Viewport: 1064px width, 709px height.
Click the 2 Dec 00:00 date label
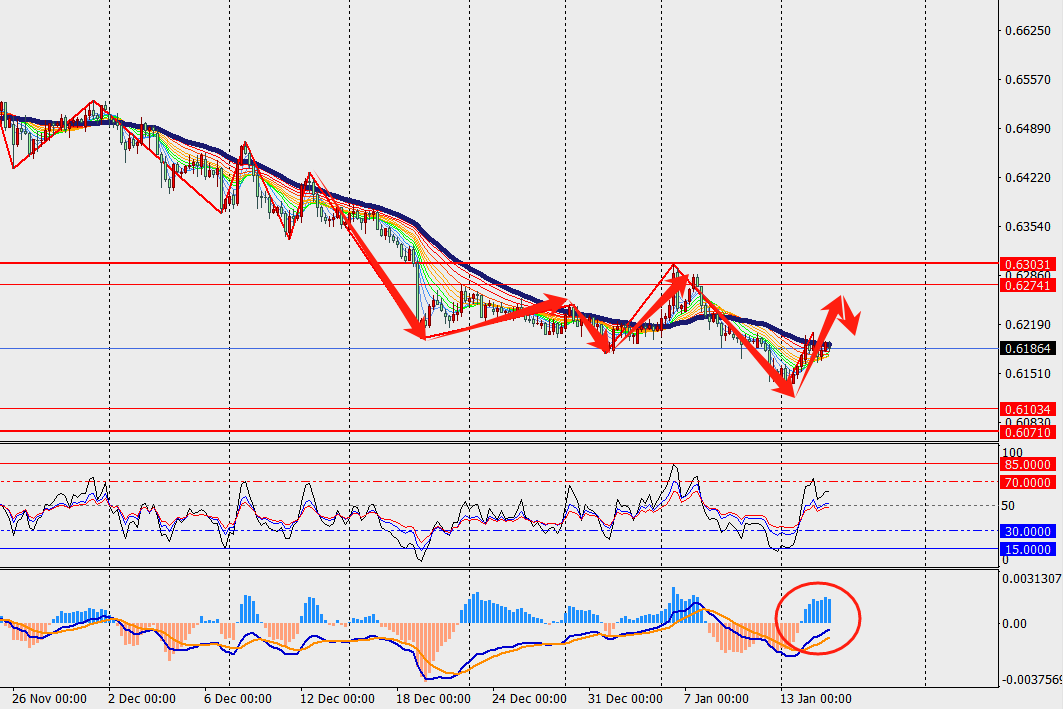click(x=142, y=699)
